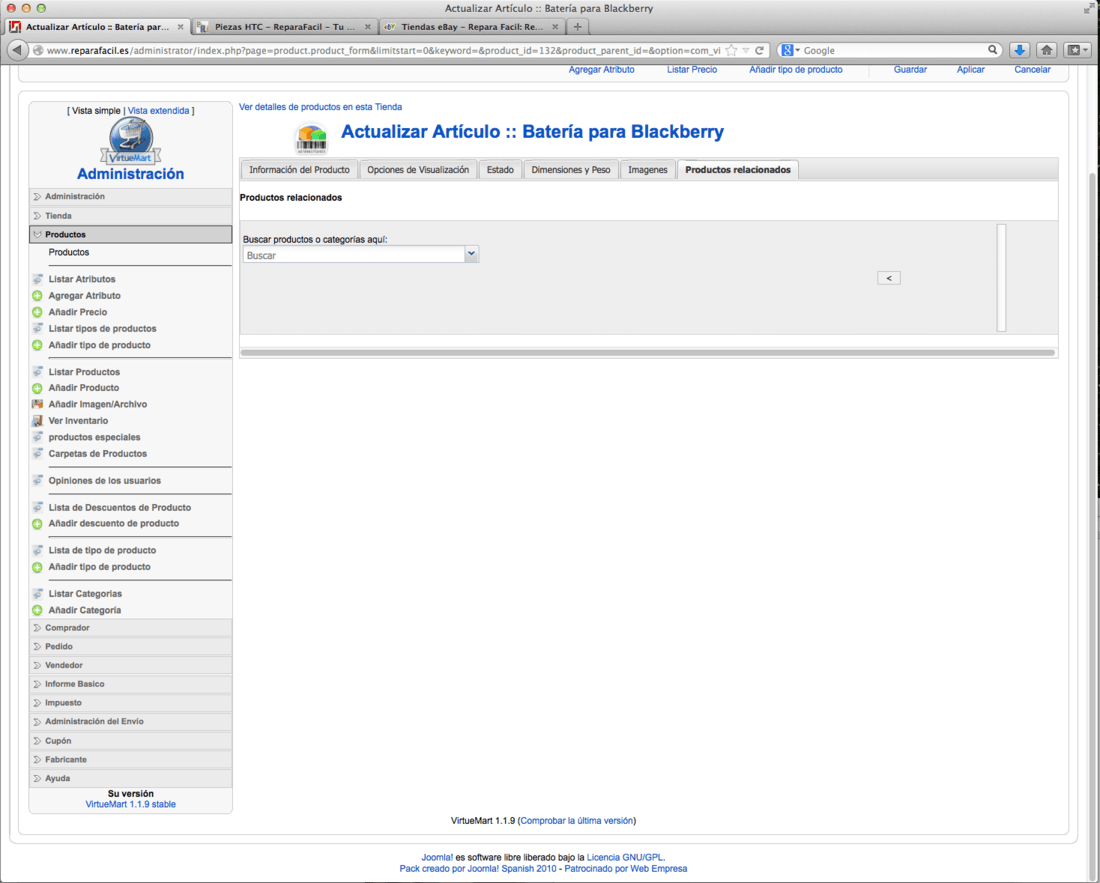Switch to Tiendas eBay browser tab
The width and height of the screenshot is (1100, 883).
click(x=472, y=27)
